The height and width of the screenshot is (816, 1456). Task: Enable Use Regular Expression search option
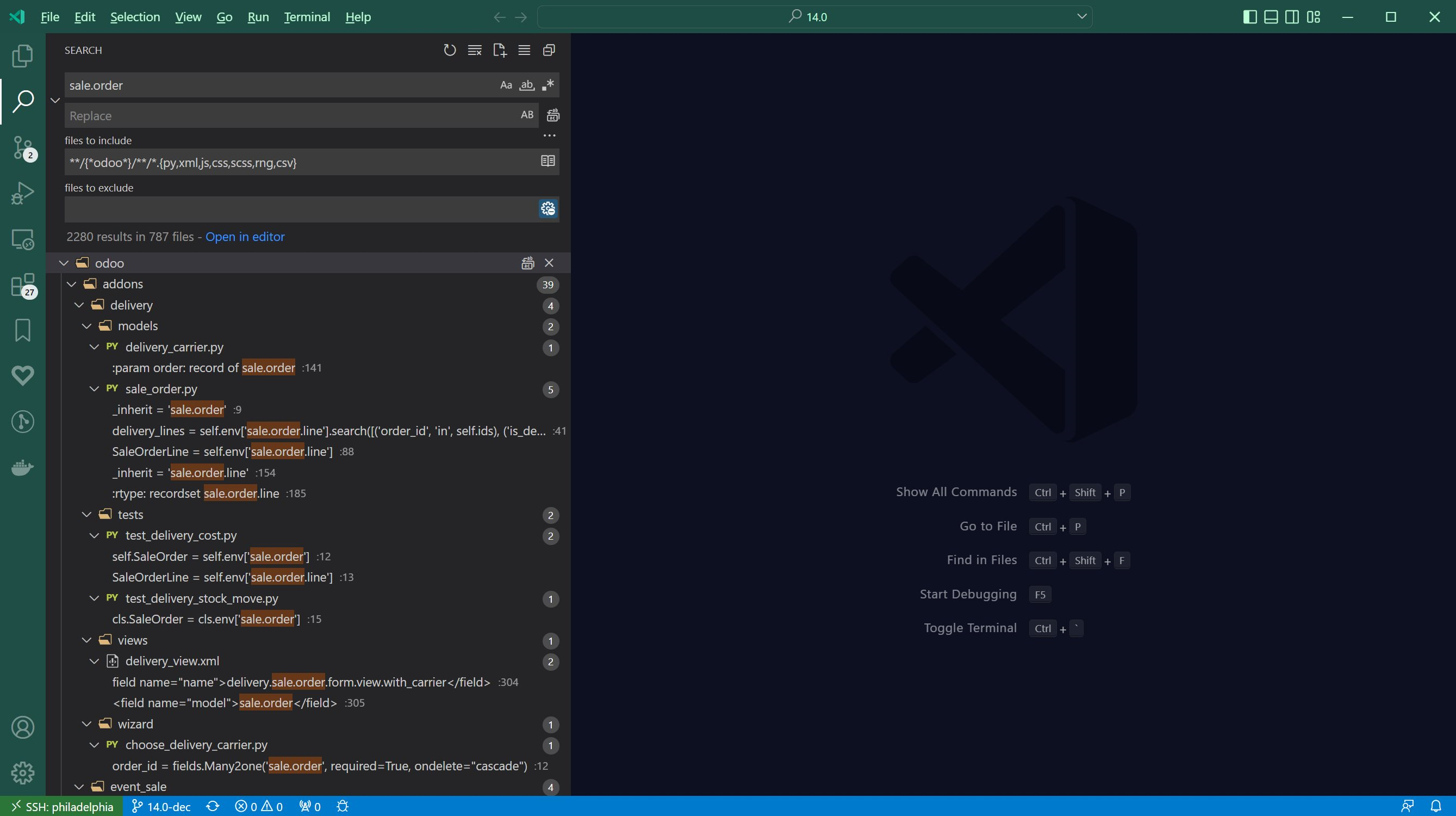[547, 85]
